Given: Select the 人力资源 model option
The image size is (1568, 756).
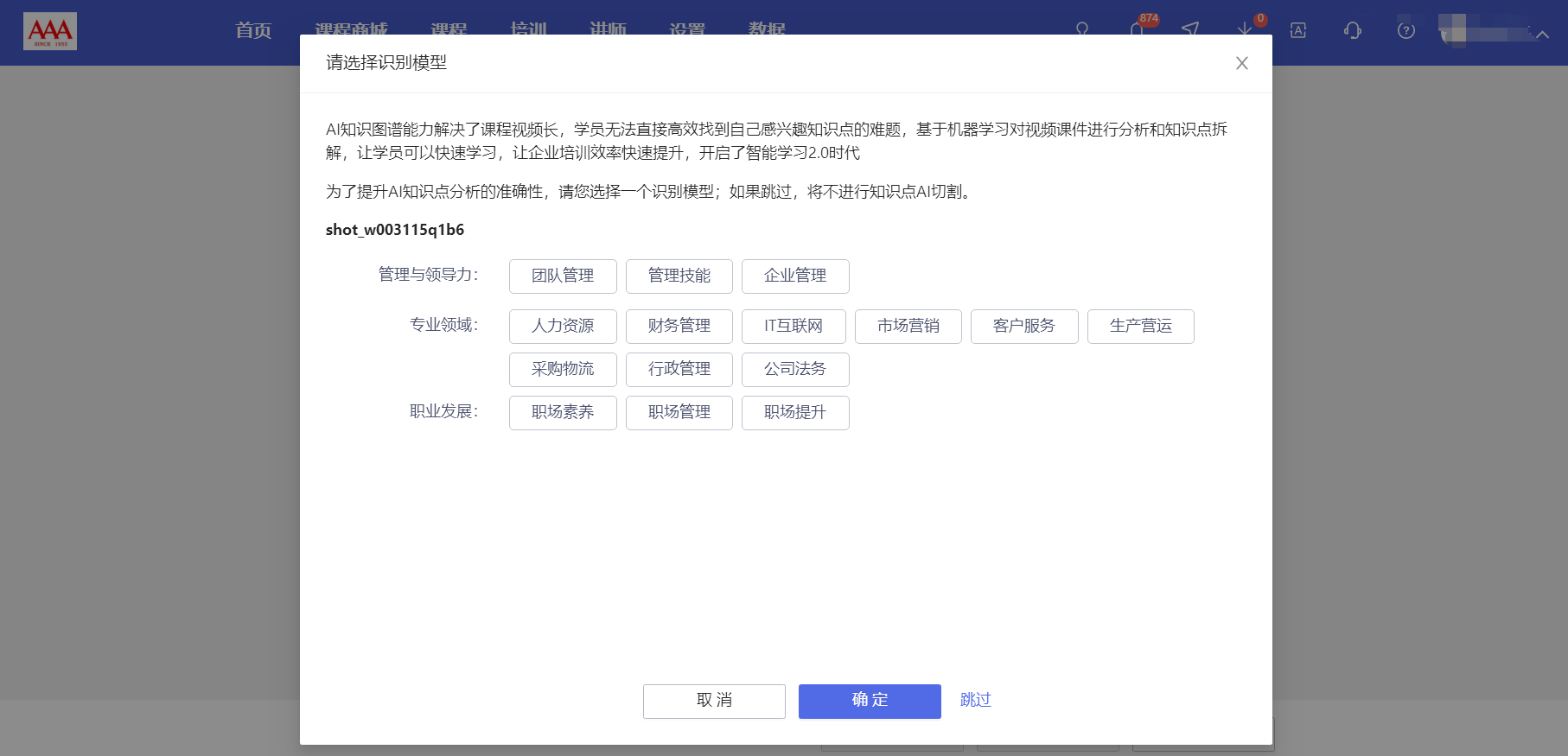Looking at the screenshot, I should point(563,327).
